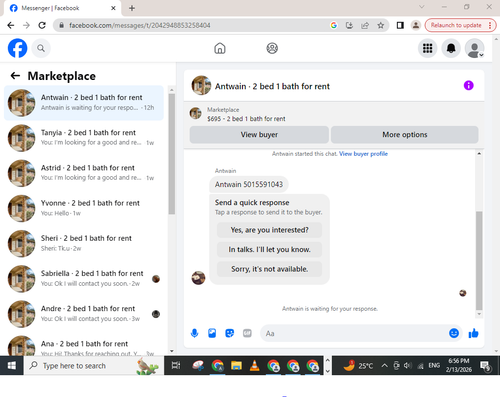This screenshot has width=500, height=397.
Task: Choose a GIF with the GIF icon
Action: point(247,333)
